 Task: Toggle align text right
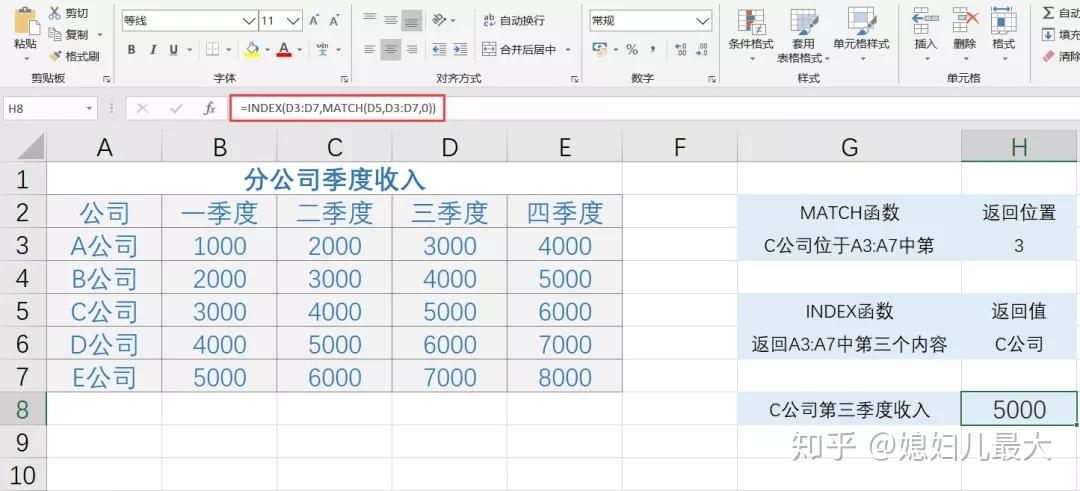coord(412,50)
